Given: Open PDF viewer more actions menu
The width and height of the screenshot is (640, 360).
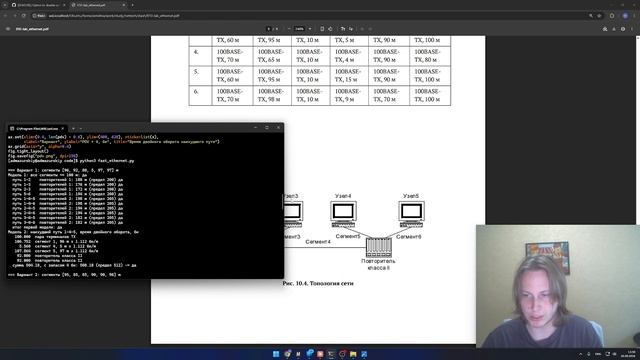Looking at the screenshot, I should pyautogui.click(x=632, y=29).
